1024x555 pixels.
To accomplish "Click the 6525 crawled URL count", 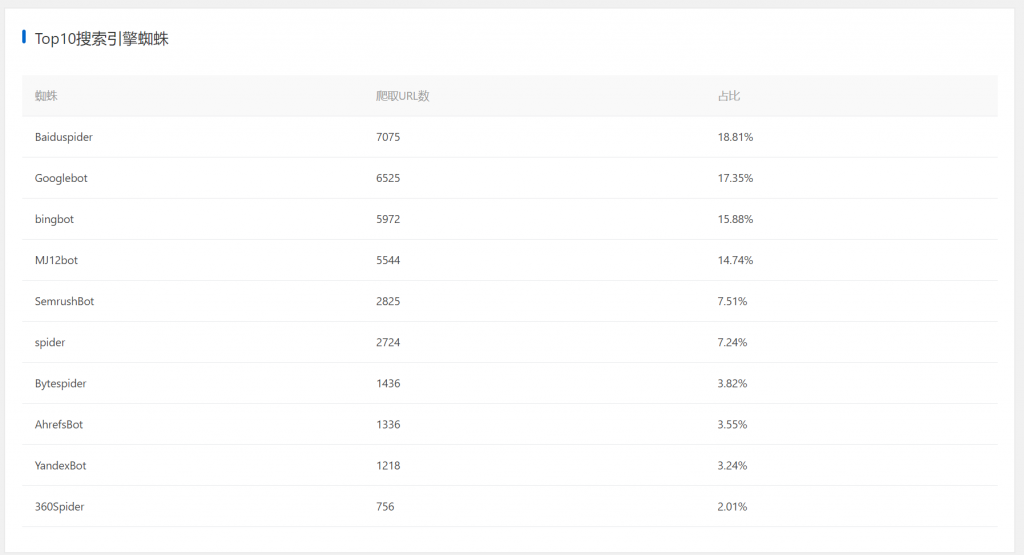I will coord(388,178).
